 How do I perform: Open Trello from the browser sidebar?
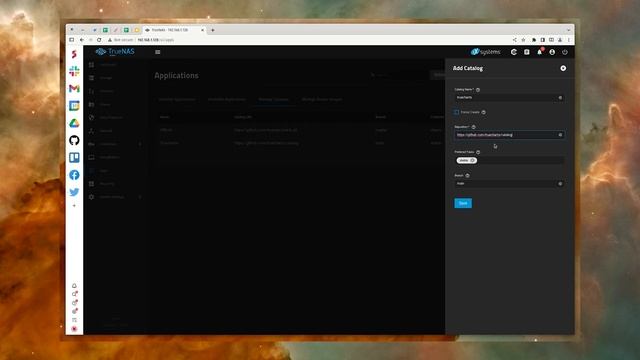(74, 158)
